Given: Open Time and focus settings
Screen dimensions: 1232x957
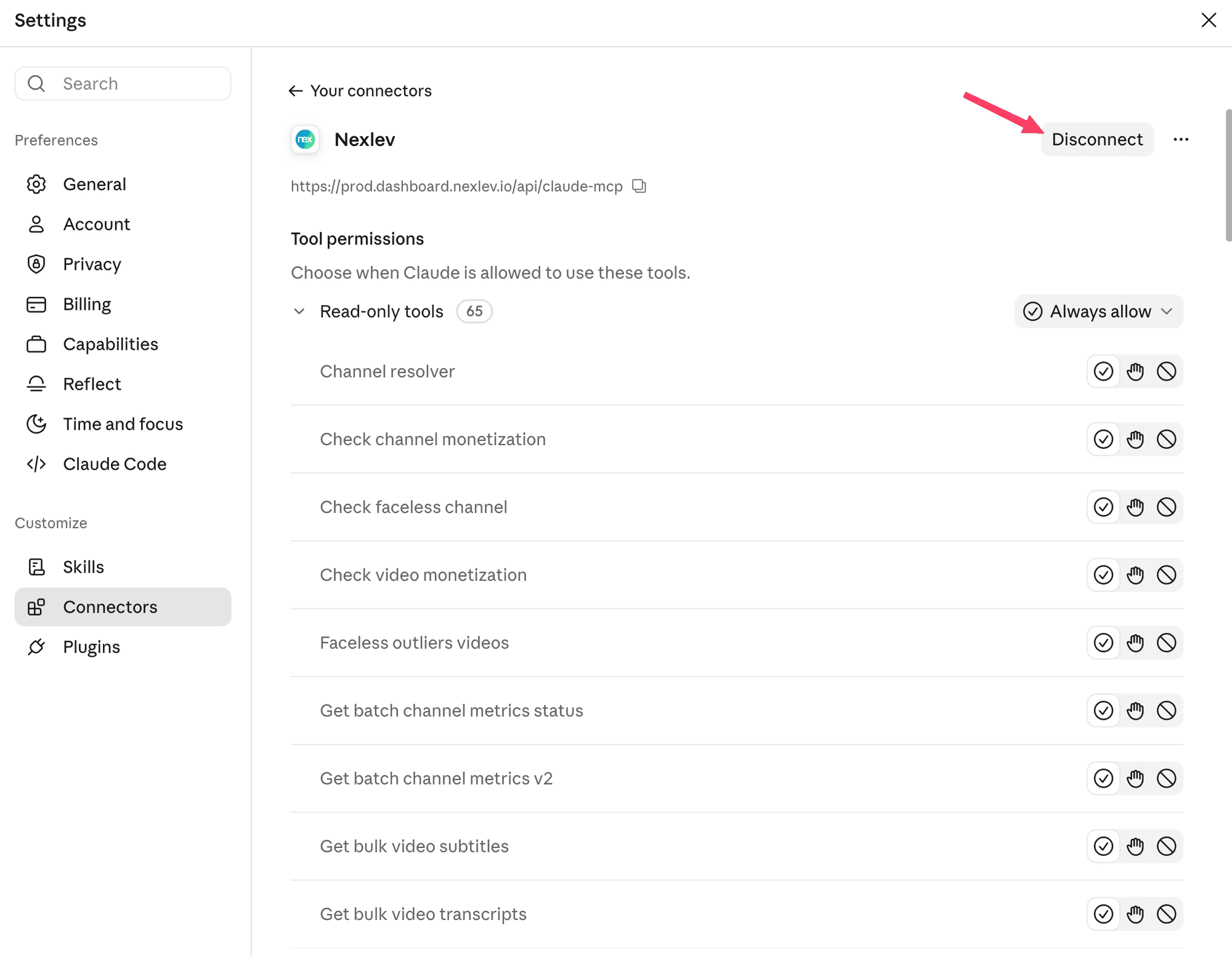Looking at the screenshot, I should [123, 424].
